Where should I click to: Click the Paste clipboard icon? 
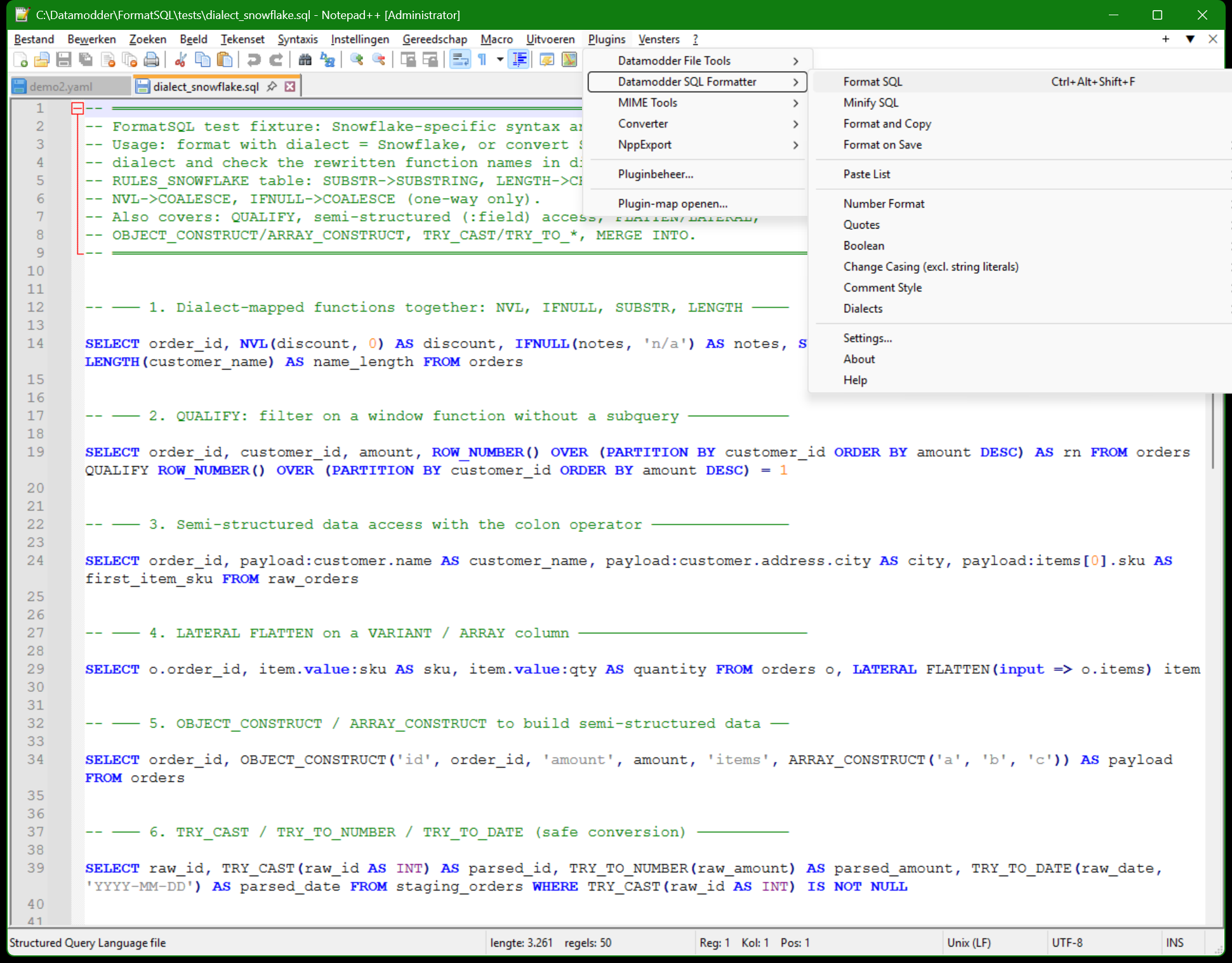tap(224, 60)
